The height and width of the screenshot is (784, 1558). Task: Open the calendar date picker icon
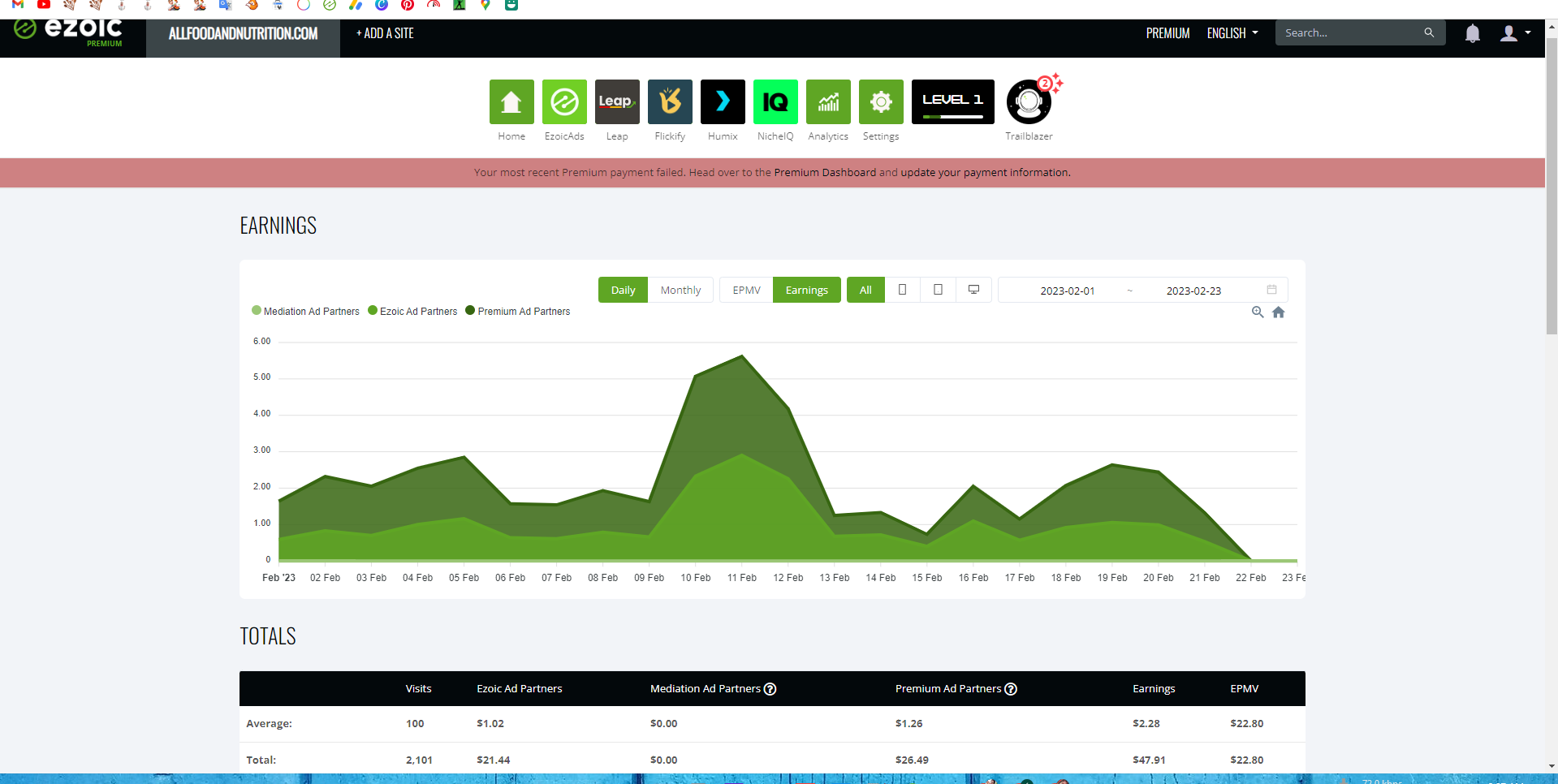pyautogui.click(x=1271, y=290)
